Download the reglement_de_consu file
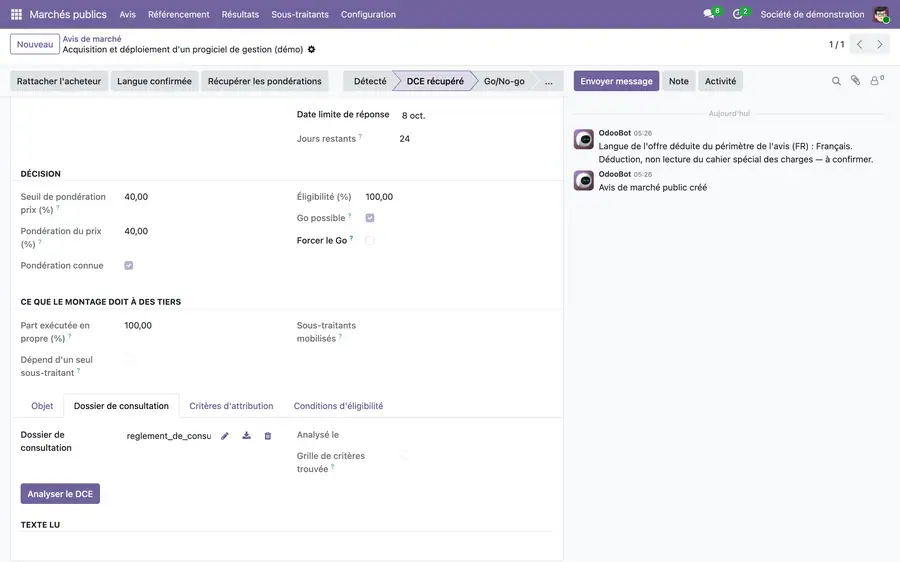This screenshot has width=900, height=562. point(246,436)
